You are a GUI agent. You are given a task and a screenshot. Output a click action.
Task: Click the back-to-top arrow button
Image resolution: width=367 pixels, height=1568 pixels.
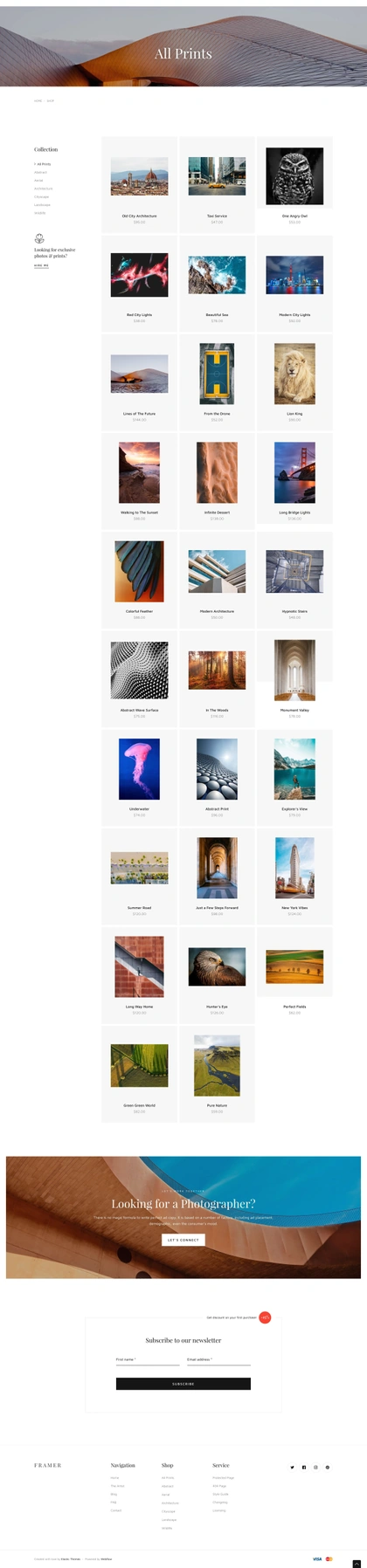[357, 1563]
